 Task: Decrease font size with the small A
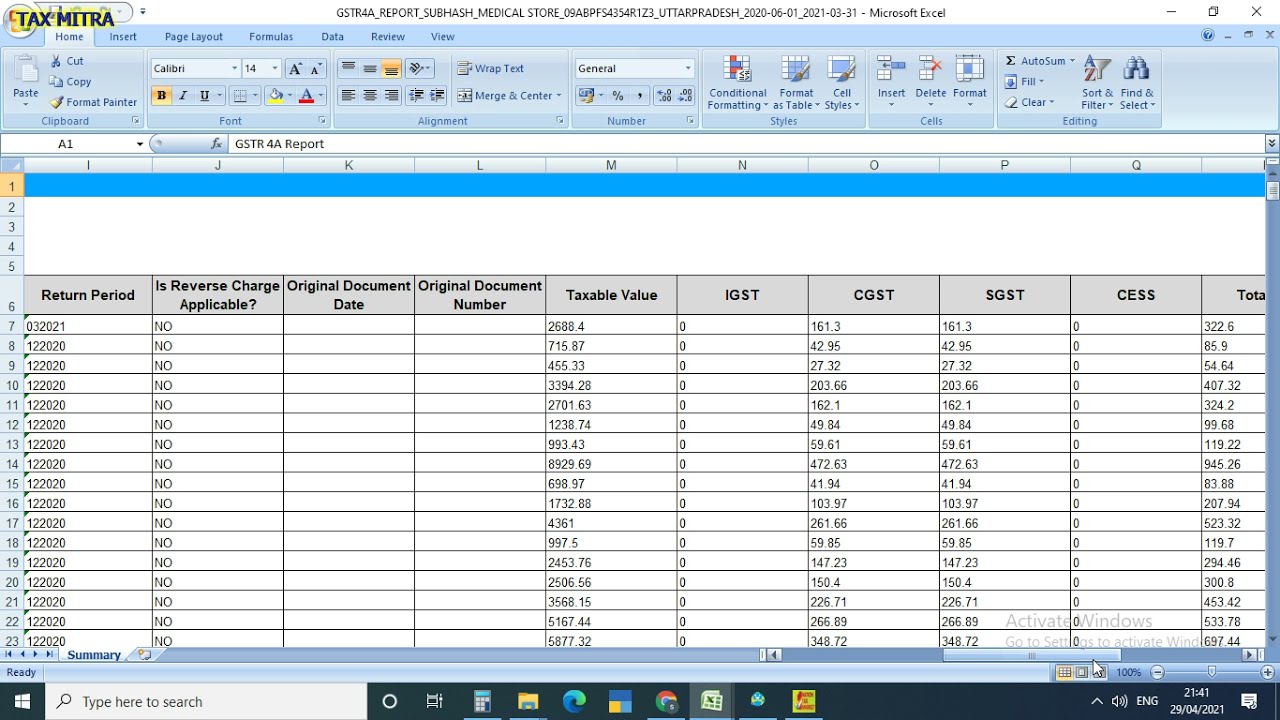[316, 69]
